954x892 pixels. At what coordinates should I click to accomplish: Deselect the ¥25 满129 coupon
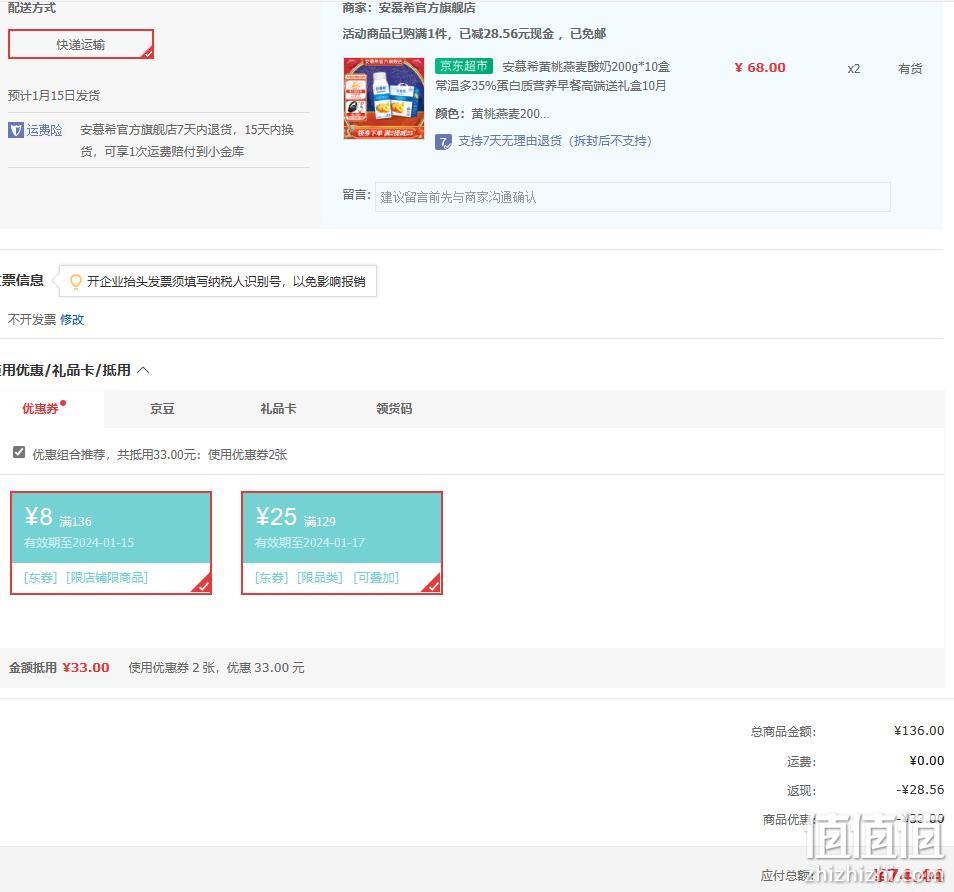[342, 543]
